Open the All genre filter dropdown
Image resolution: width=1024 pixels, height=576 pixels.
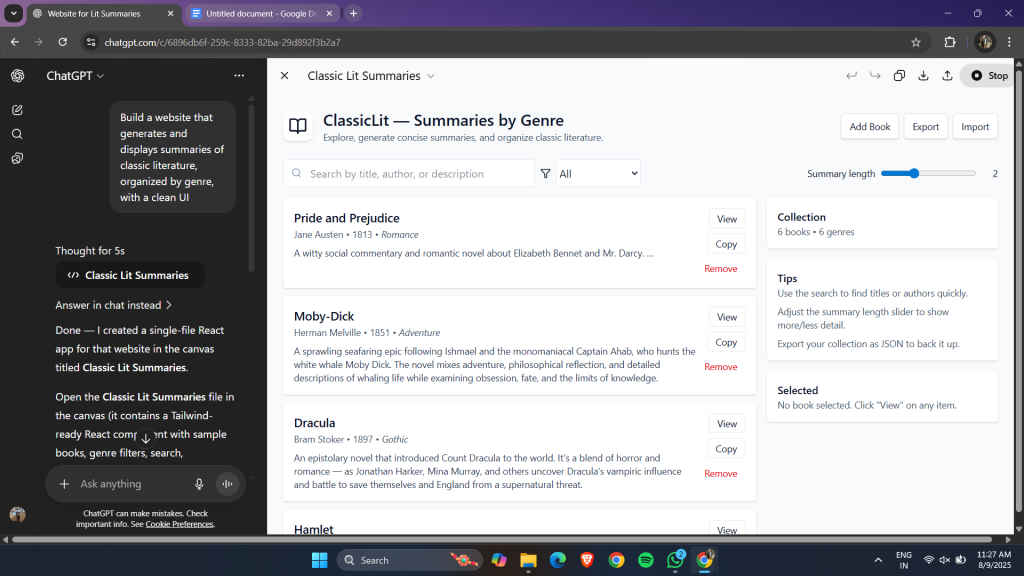tap(598, 174)
